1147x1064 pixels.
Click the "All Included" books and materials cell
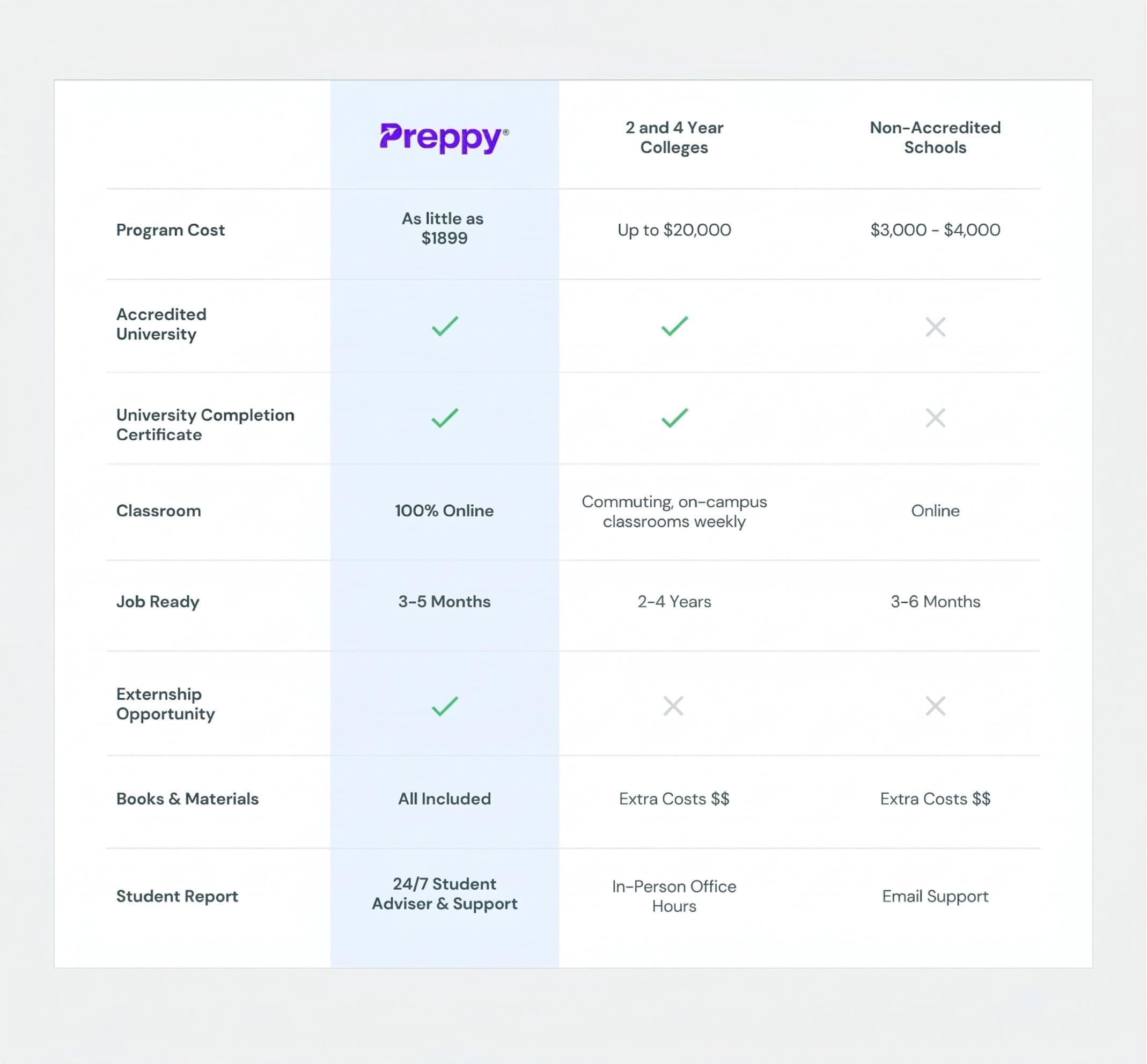coord(444,799)
